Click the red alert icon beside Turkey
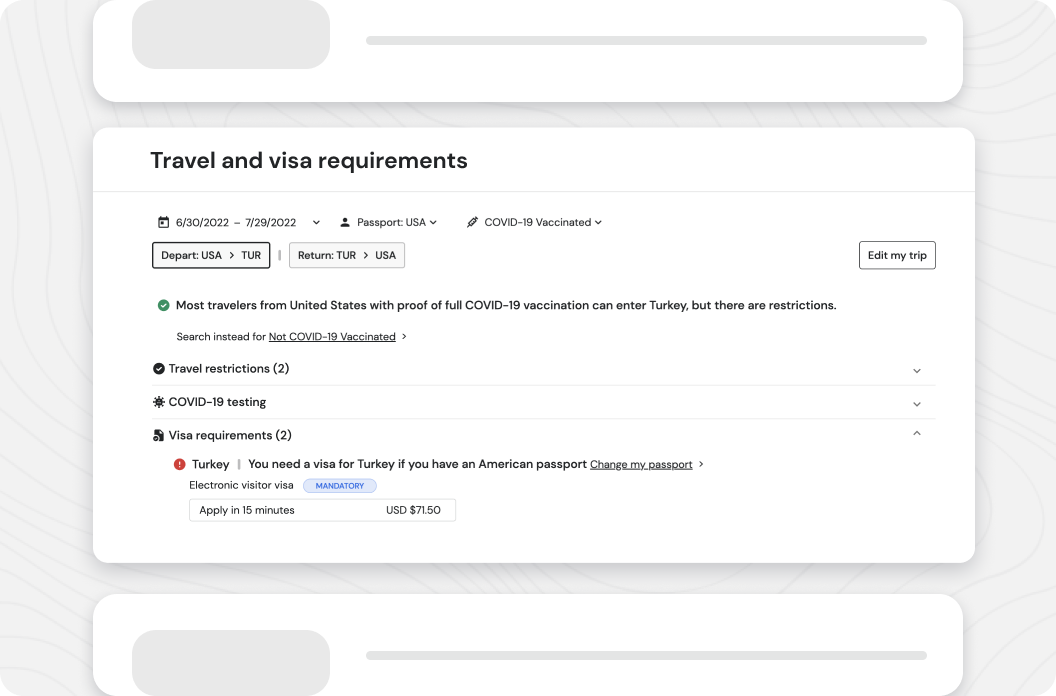 (180, 464)
